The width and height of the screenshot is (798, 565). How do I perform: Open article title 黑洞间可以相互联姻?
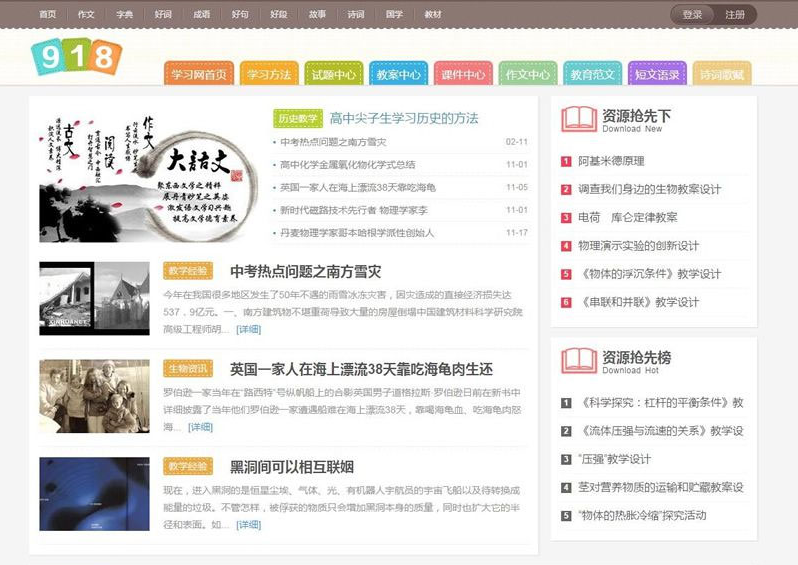[x=292, y=467]
